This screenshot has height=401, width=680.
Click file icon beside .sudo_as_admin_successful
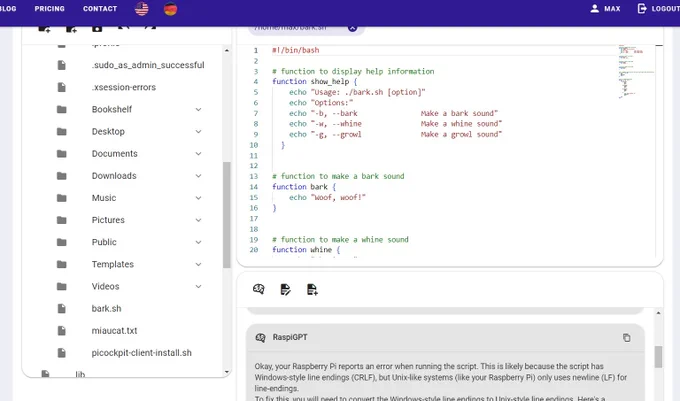[62, 65]
